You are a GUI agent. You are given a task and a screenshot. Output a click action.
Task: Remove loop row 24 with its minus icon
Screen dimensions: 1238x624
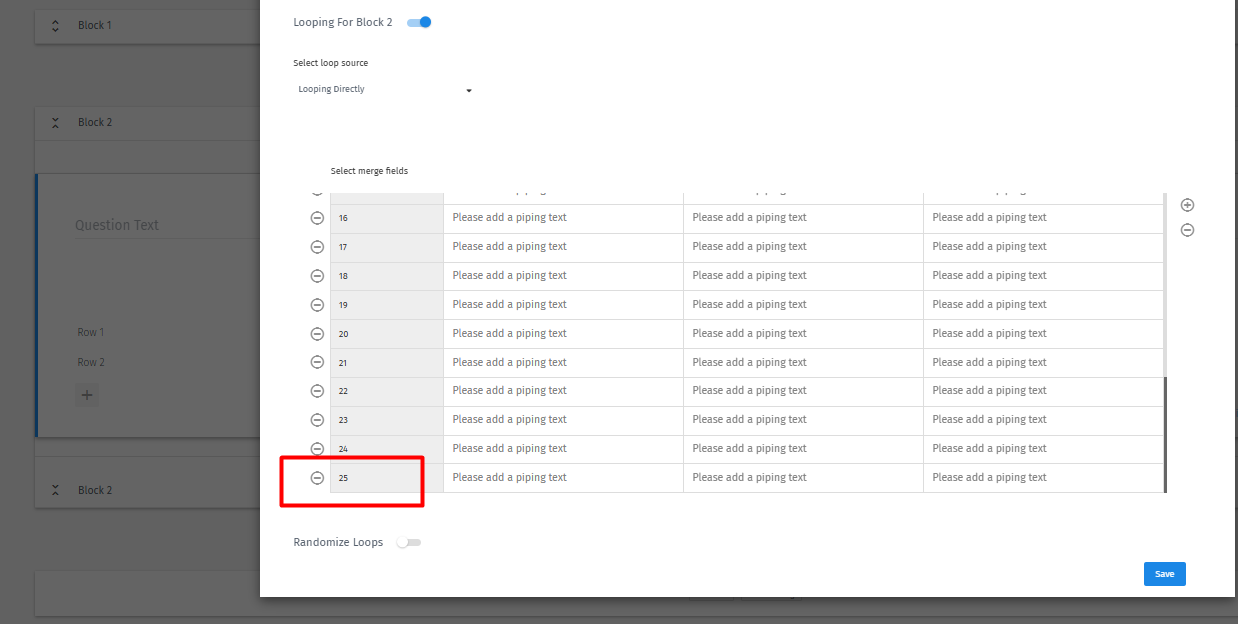pyautogui.click(x=317, y=449)
